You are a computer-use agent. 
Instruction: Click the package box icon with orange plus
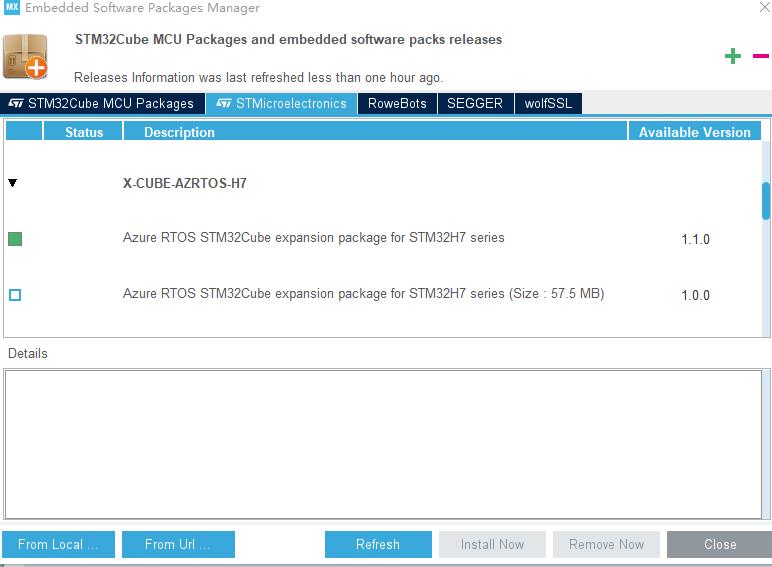[x=25, y=57]
